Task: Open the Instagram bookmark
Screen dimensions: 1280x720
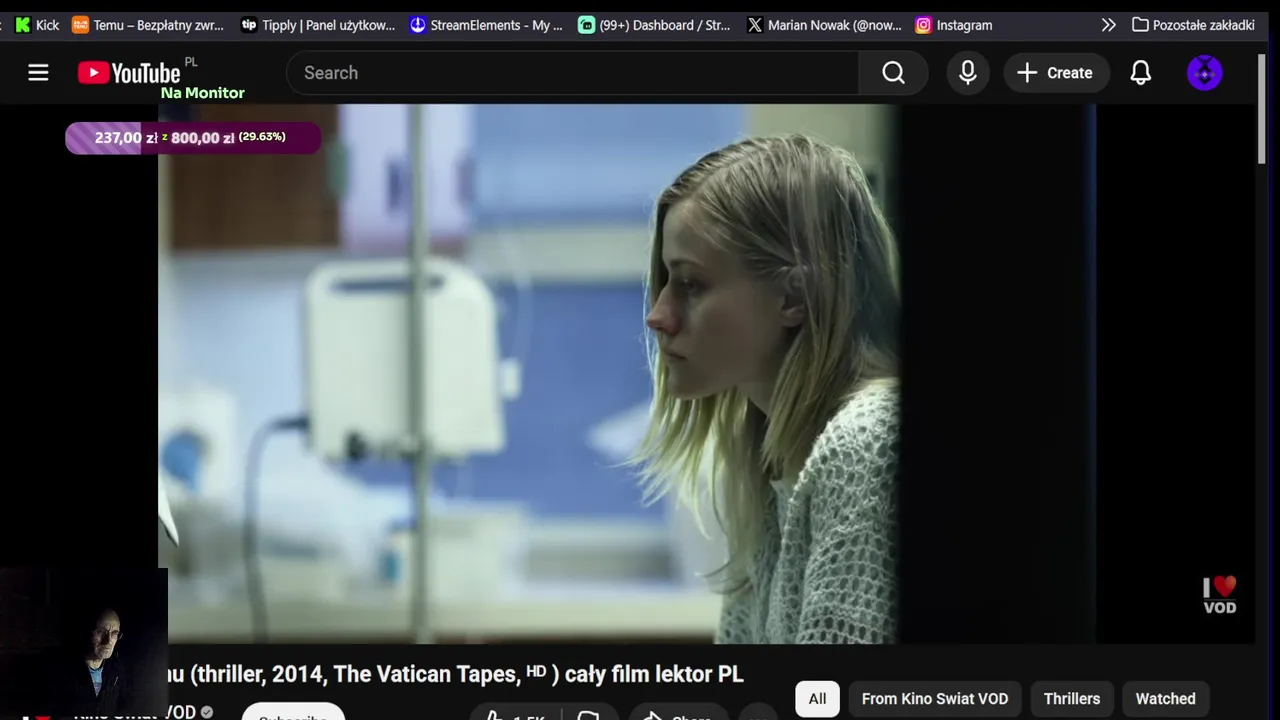Action: click(954, 25)
